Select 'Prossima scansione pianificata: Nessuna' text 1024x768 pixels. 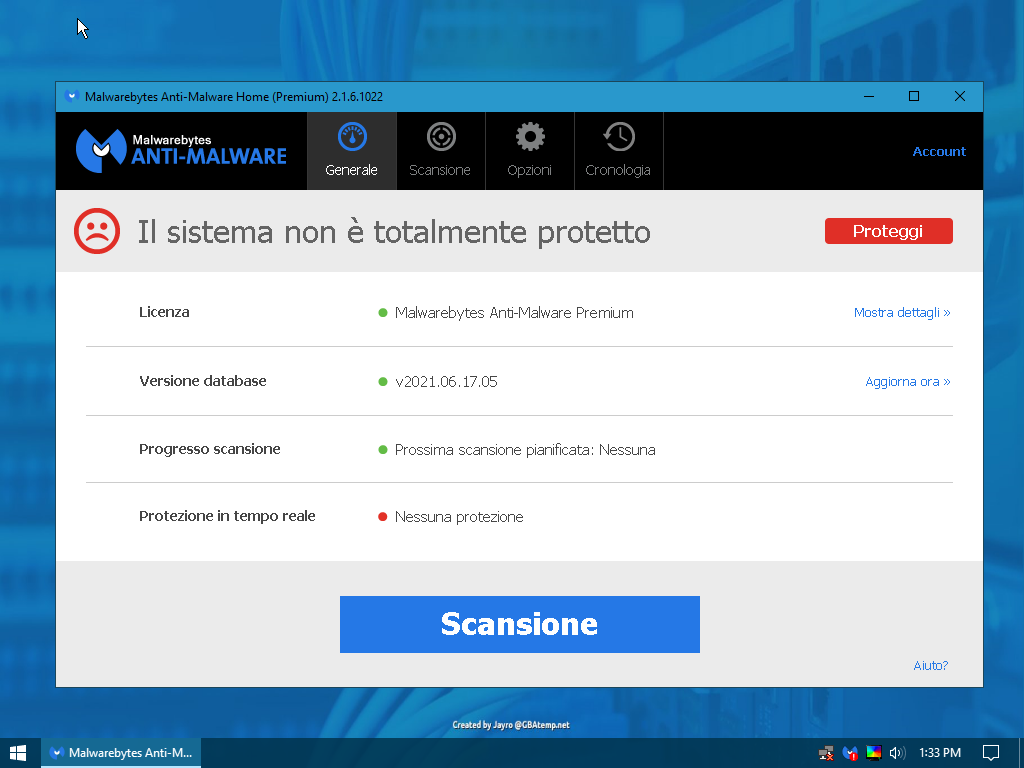(525, 450)
